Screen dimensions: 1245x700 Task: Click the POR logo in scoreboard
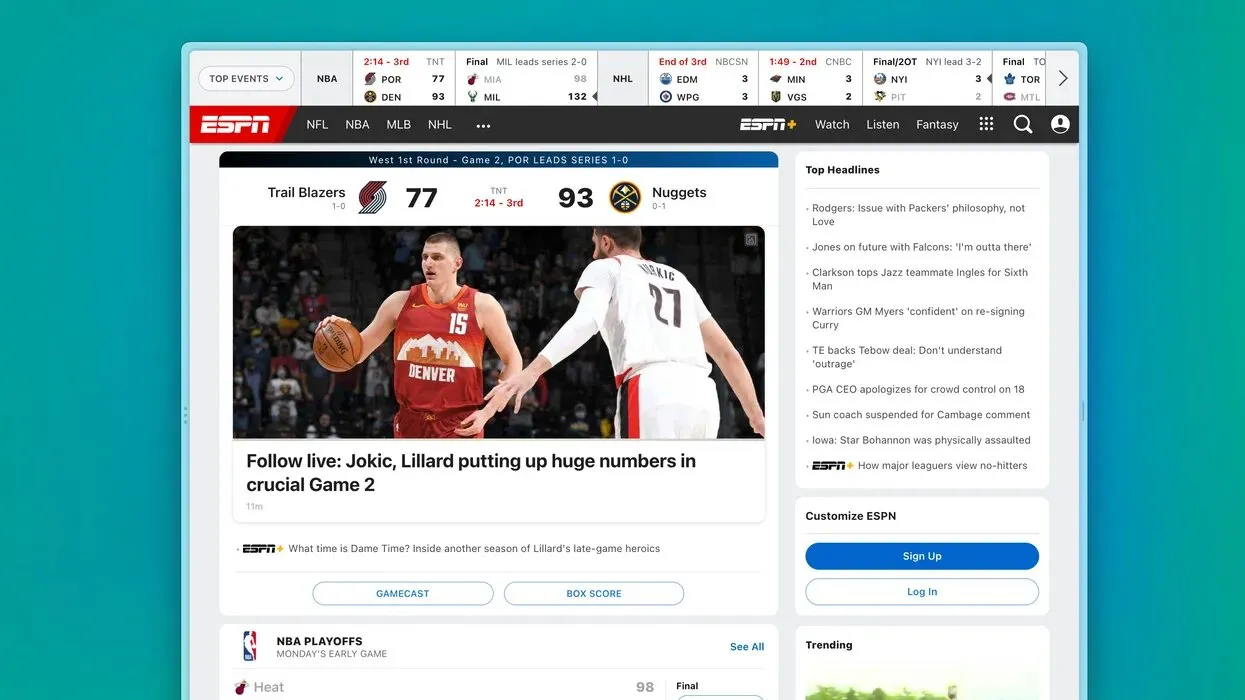tap(370, 79)
